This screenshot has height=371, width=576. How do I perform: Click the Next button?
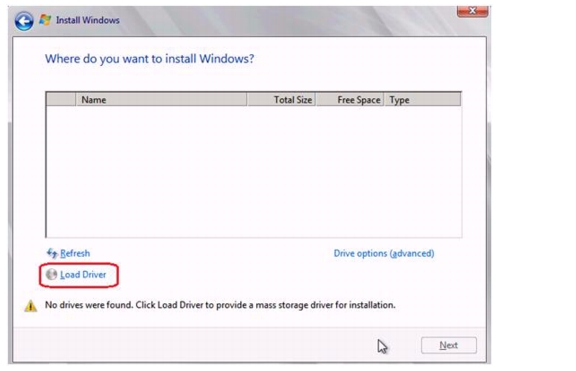pos(449,345)
